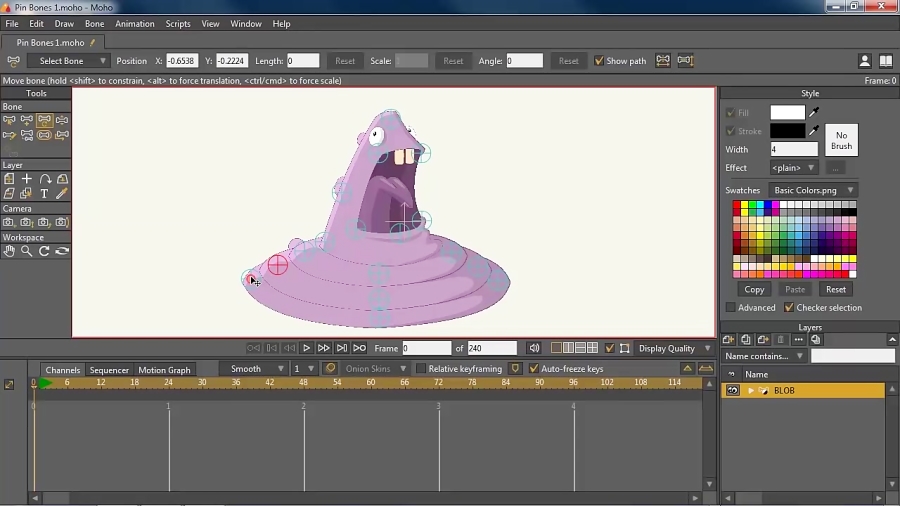Click the new layer icon in Layers panel
Screen dimensions: 900x506
tap(729, 340)
